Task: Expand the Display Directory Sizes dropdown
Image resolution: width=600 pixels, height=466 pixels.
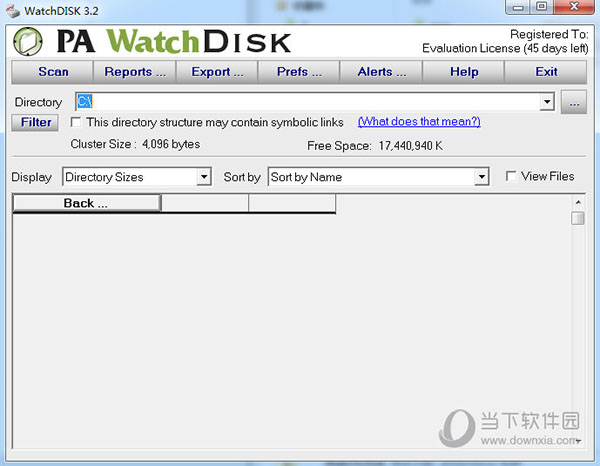Action: [x=204, y=177]
